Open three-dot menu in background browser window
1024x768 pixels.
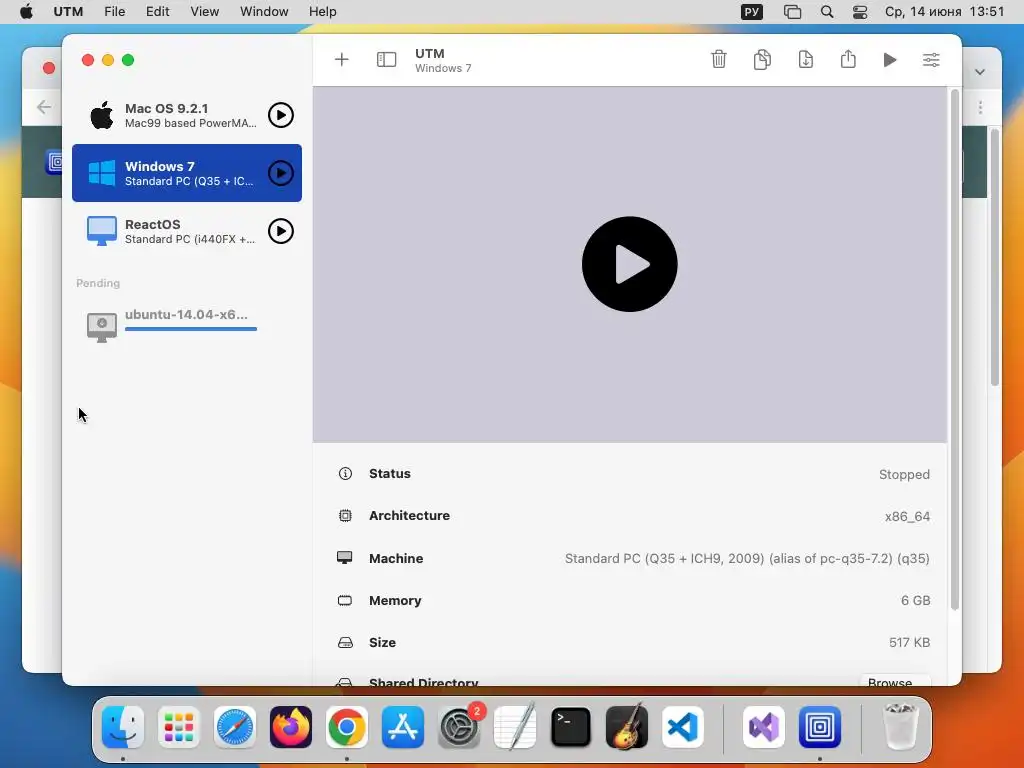pyautogui.click(x=980, y=108)
